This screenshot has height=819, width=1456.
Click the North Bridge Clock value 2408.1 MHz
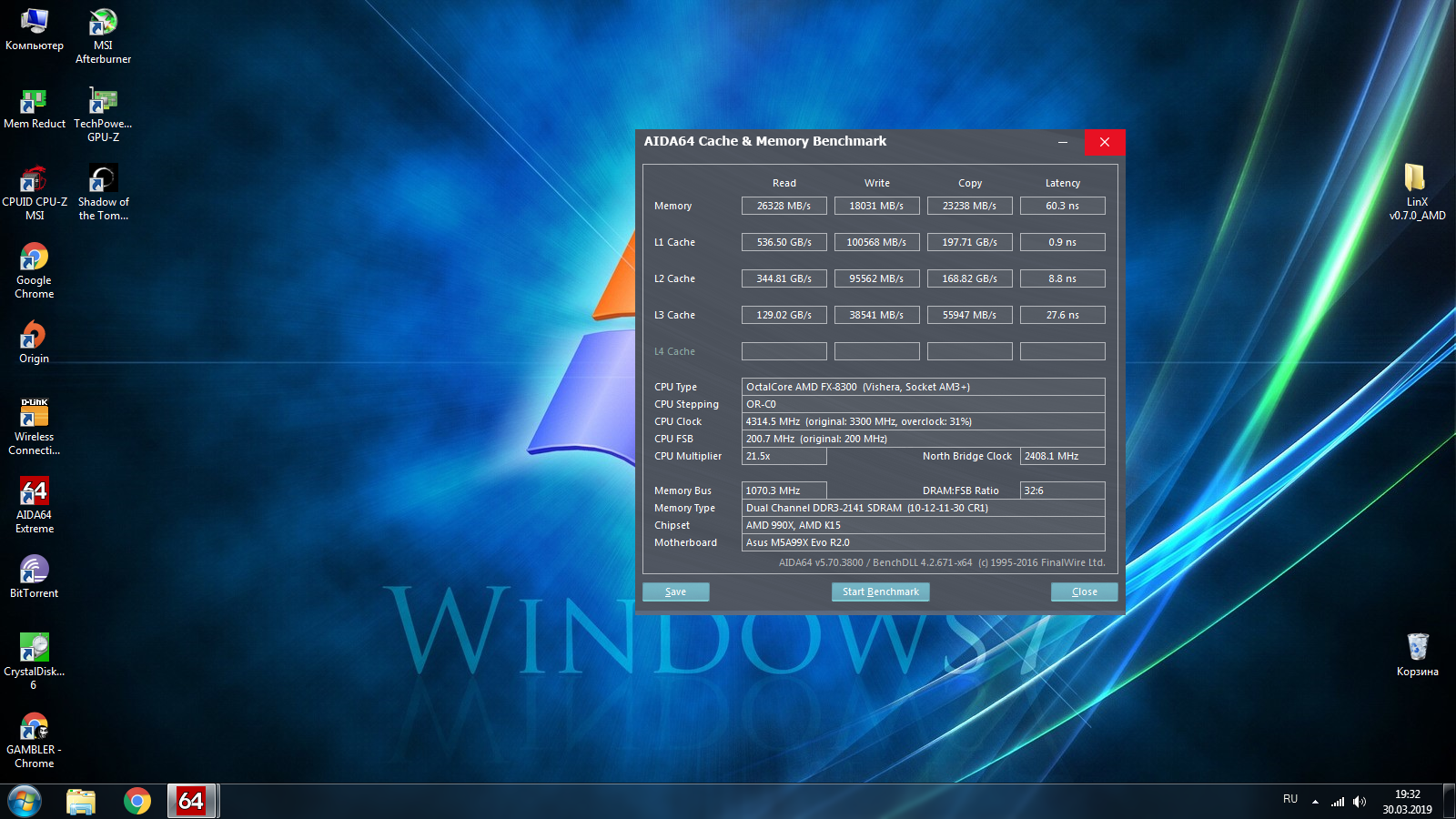(1063, 456)
